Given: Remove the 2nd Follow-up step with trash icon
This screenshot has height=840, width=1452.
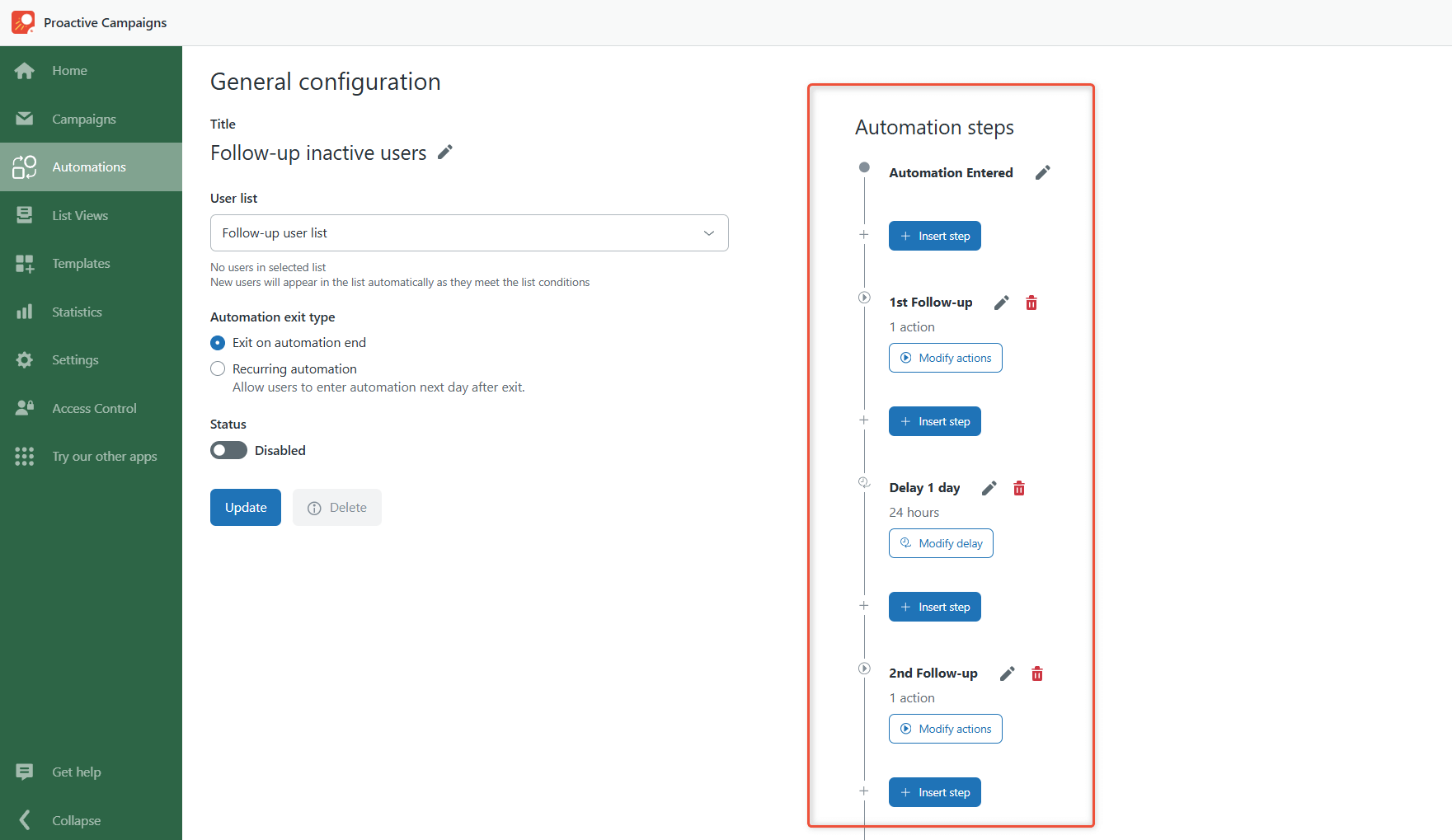Looking at the screenshot, I should (x=1036, y=673).
